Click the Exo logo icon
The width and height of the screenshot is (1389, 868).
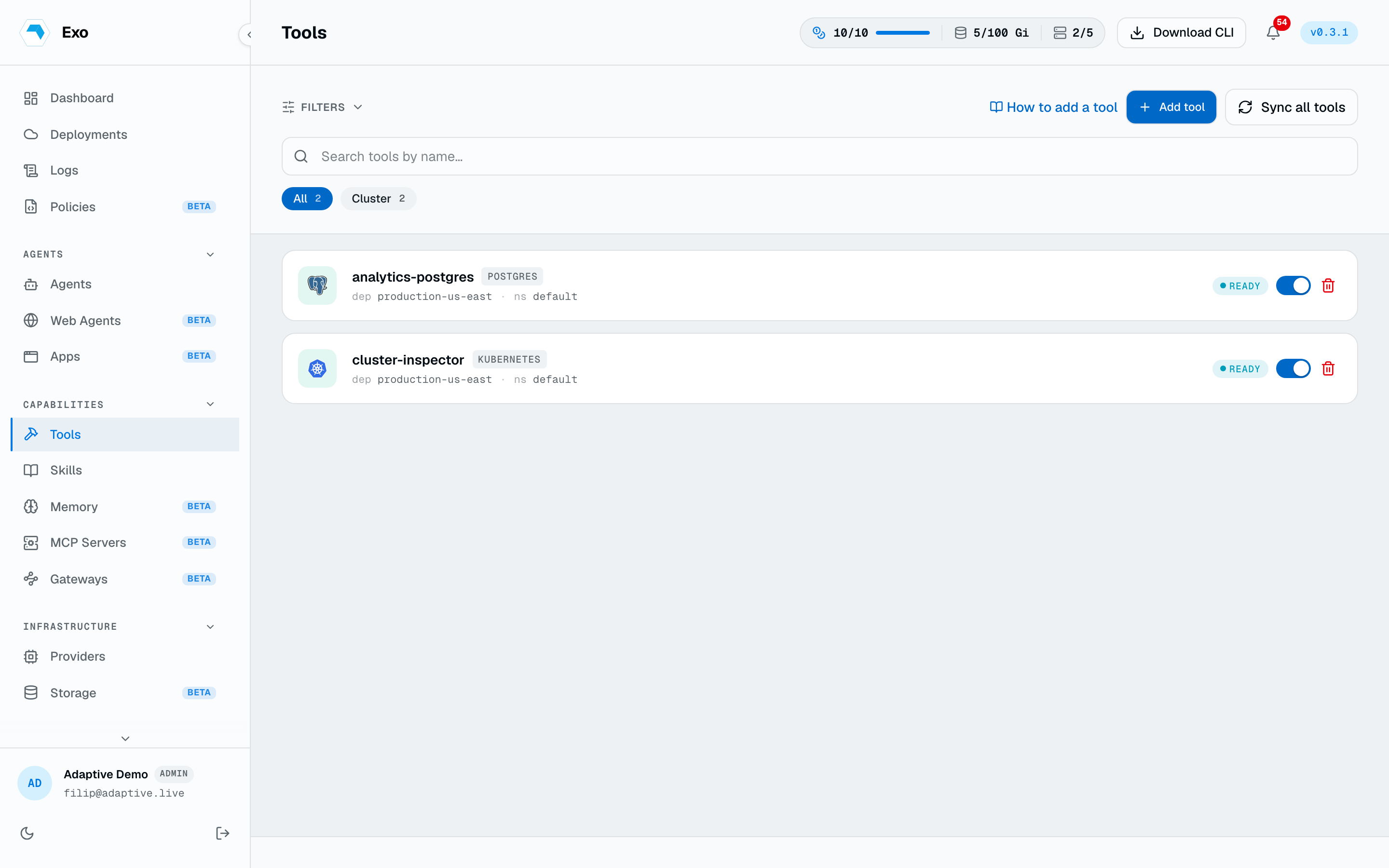tap(35, 32)
